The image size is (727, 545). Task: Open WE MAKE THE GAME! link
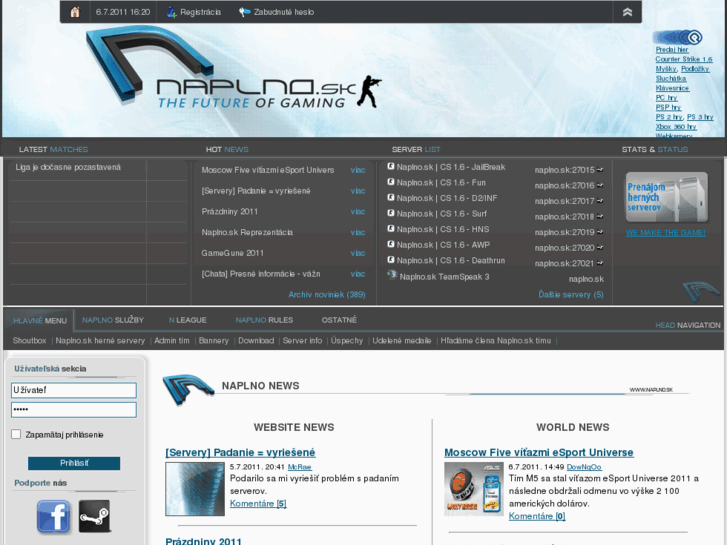666,233
